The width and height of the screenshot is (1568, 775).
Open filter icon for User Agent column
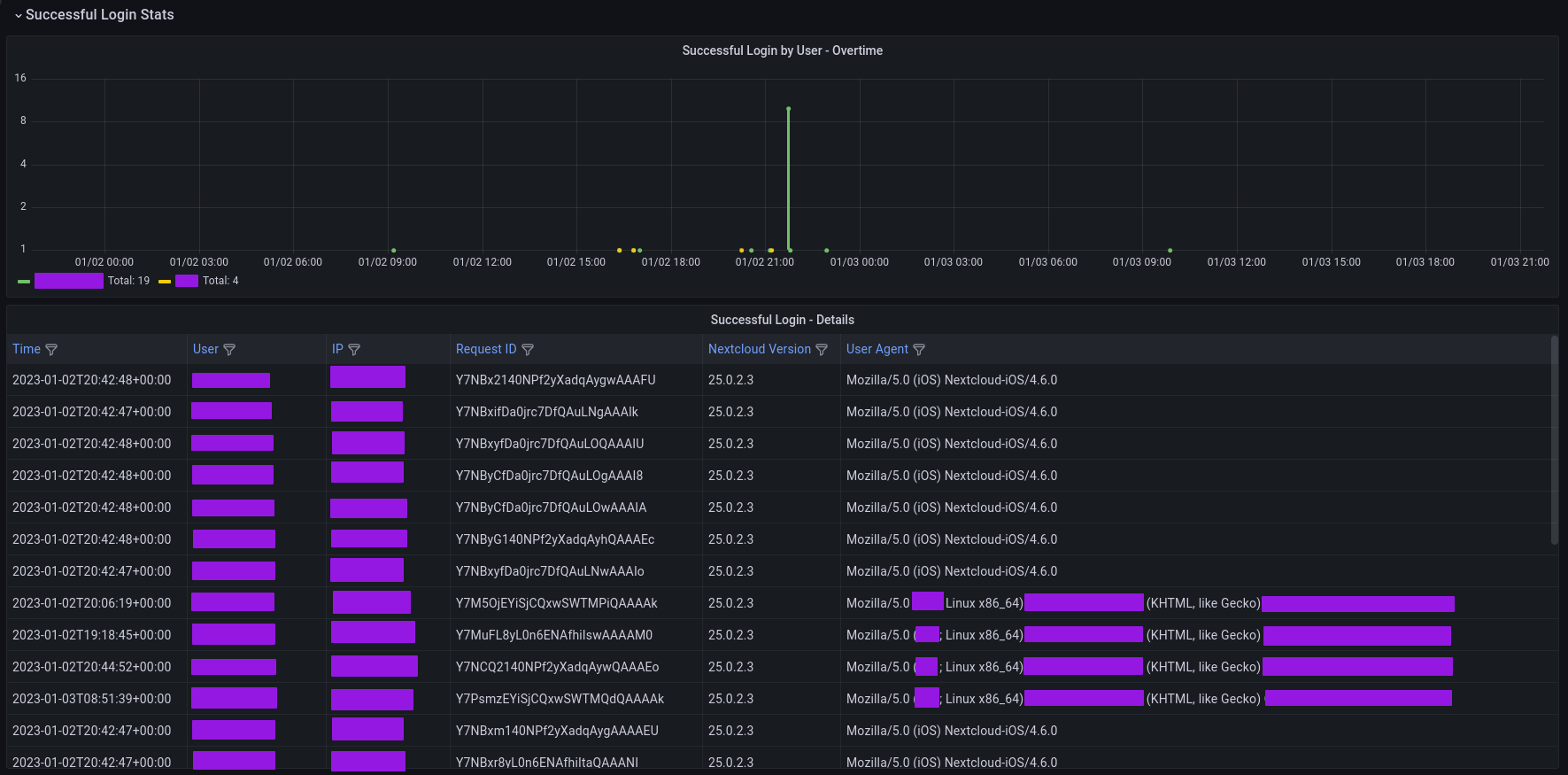click(x=919, y=350)
